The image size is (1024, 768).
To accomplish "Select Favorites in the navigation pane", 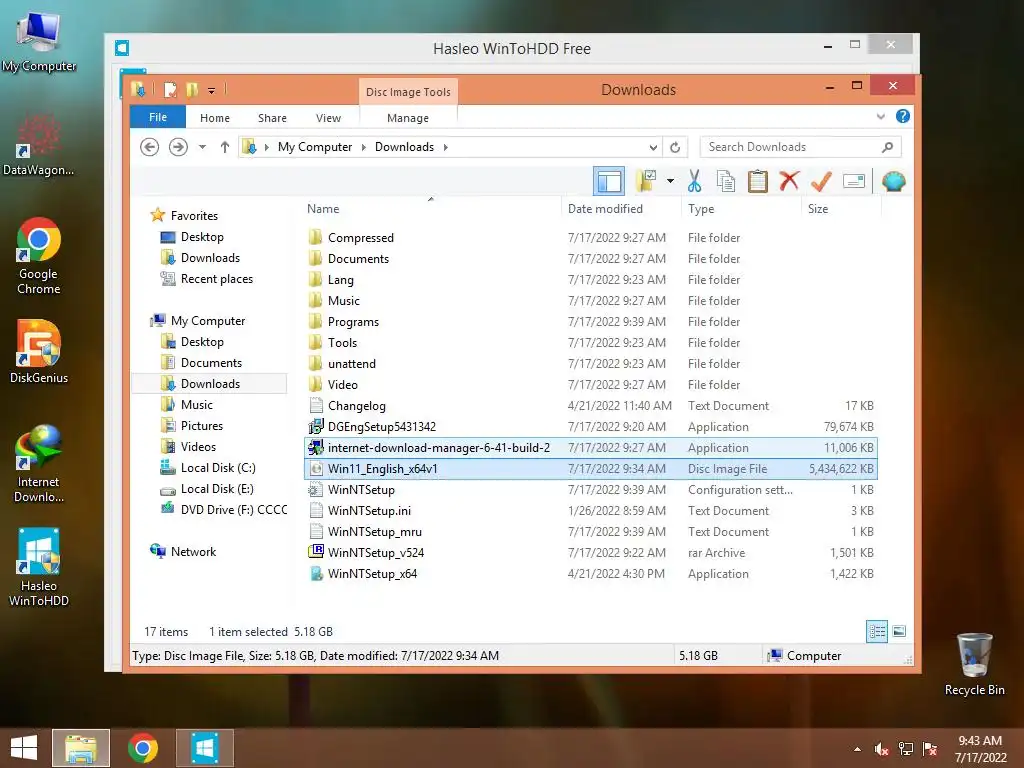I will tap(194, 216).
